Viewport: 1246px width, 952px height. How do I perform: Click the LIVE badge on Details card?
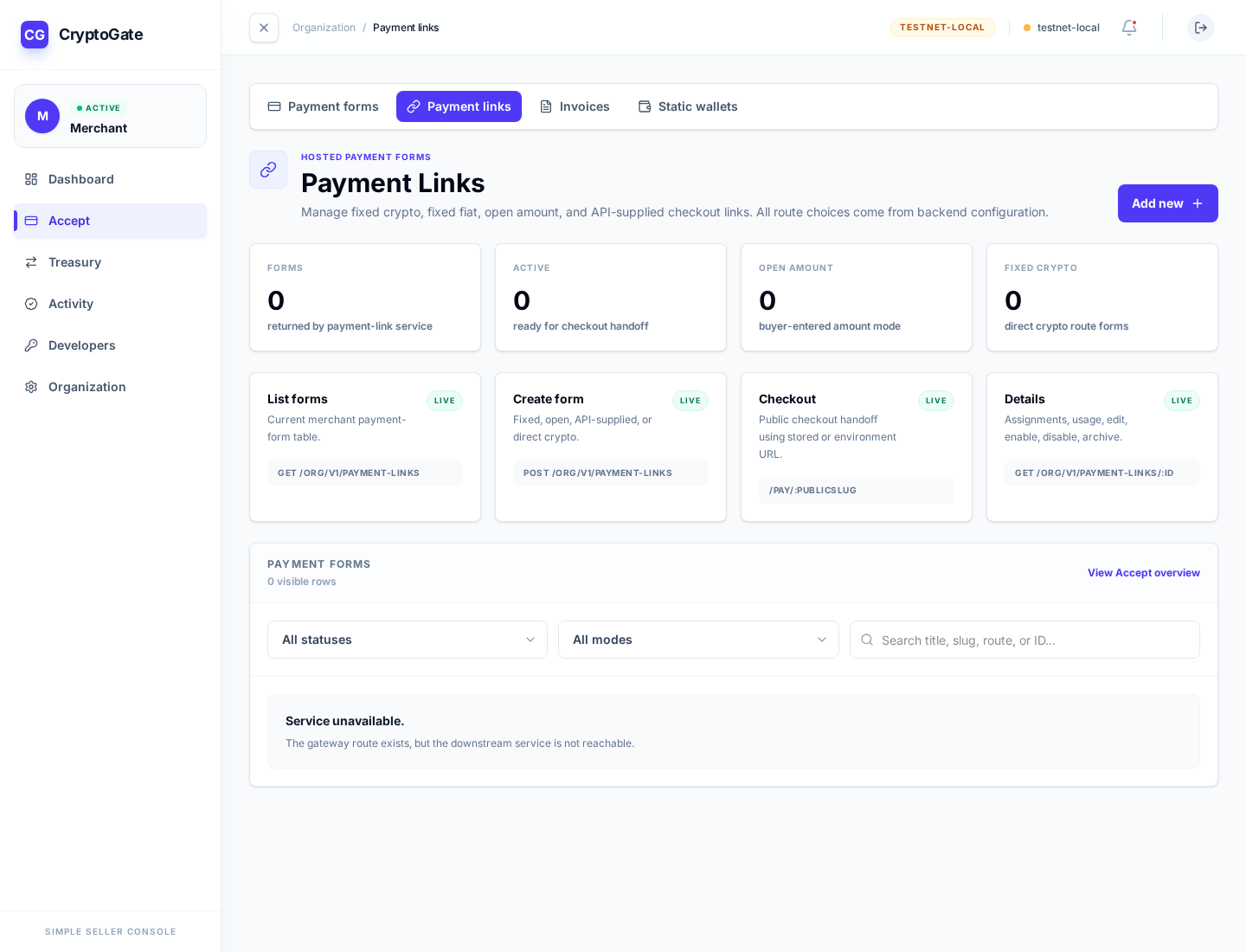[1182, 401]
